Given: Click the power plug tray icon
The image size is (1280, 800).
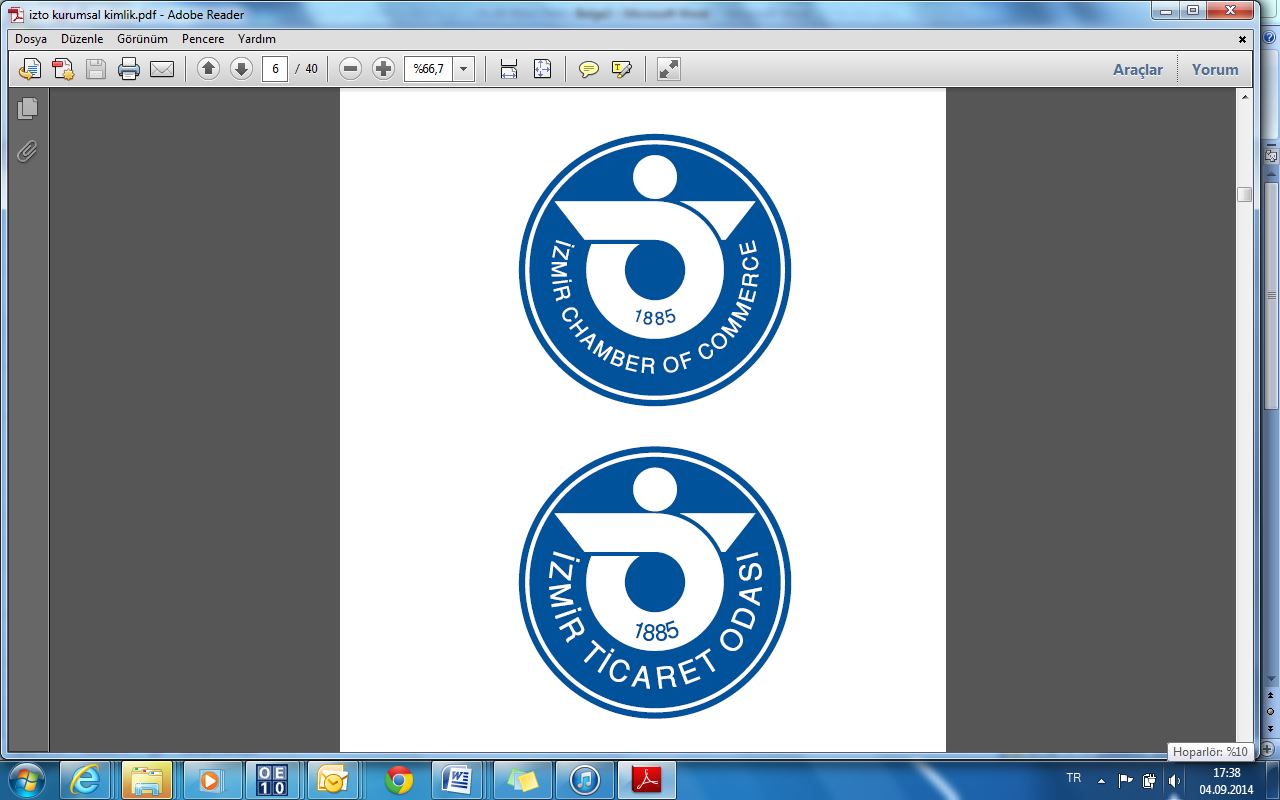Looking at the screenshot, I should (1150, 780).
